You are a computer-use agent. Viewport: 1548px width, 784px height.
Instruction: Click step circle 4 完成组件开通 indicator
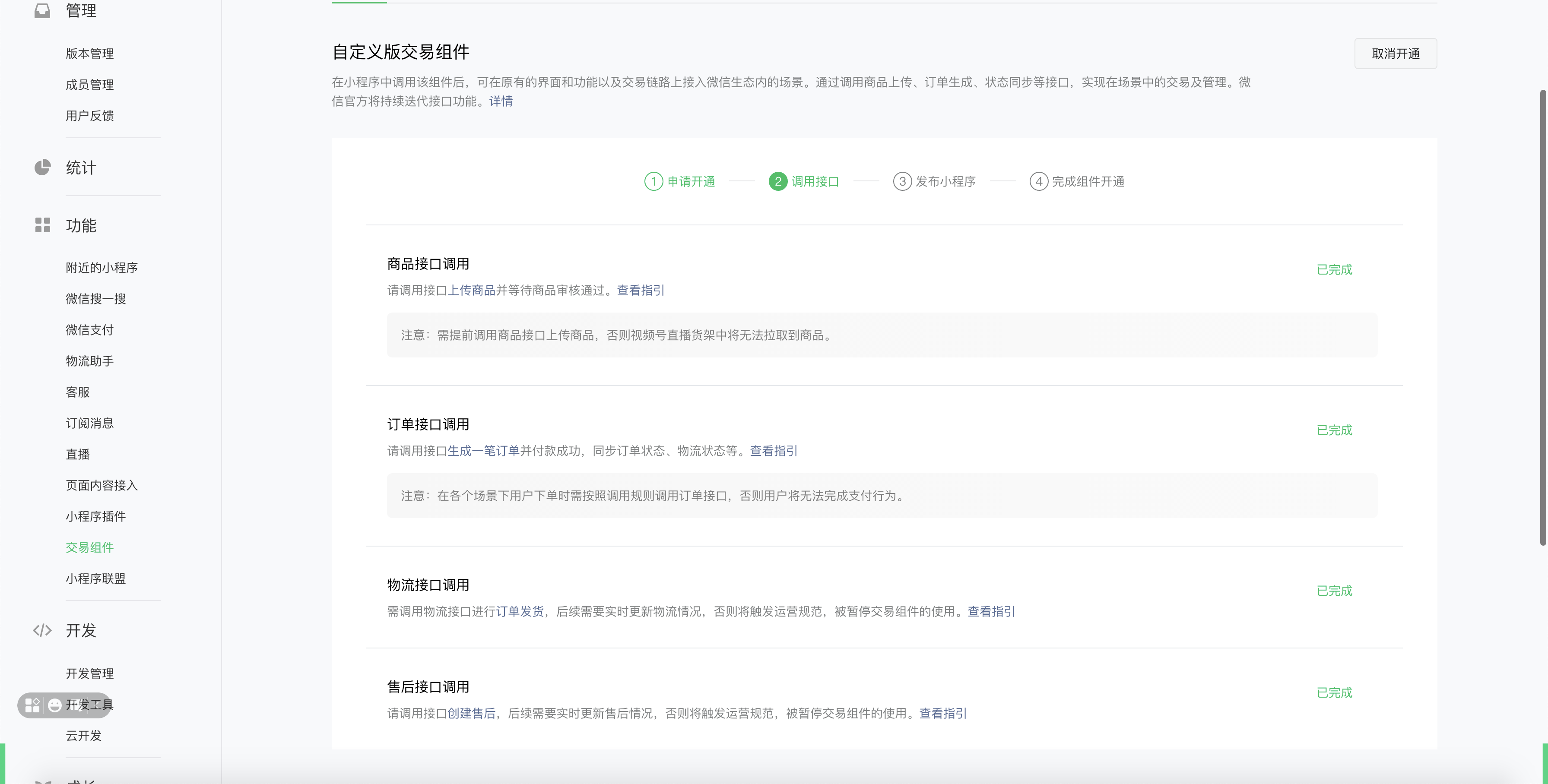1040,181
